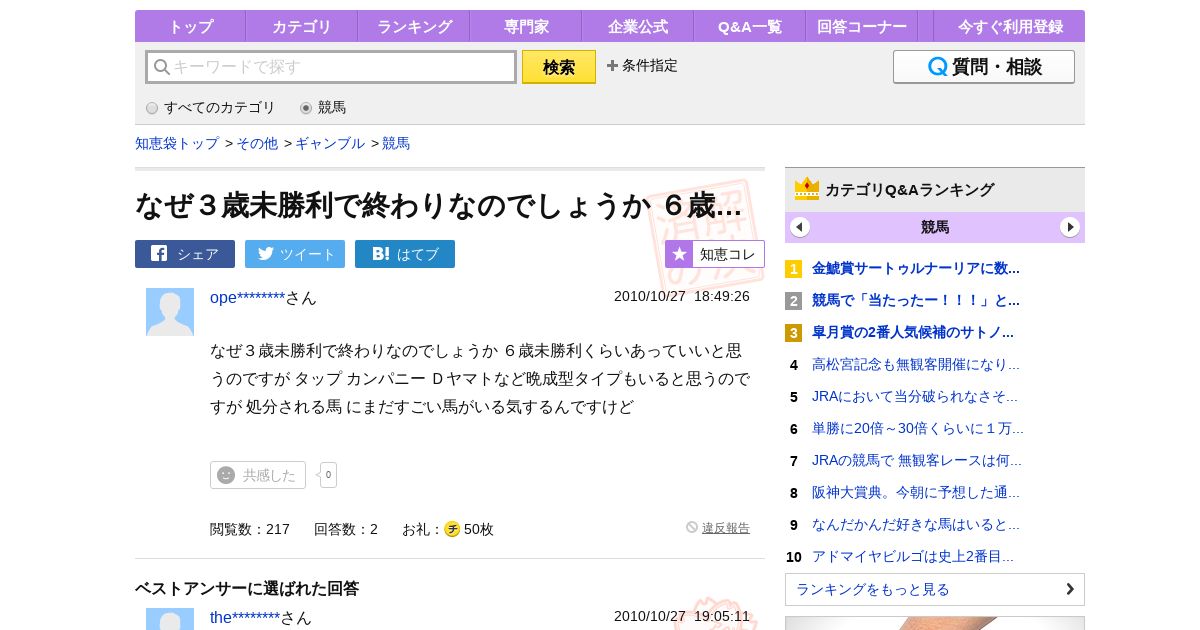This screenshot has height=630, width=1200.
Task: Click the answerer avatar for the********
Action: [x=170, y=619]
